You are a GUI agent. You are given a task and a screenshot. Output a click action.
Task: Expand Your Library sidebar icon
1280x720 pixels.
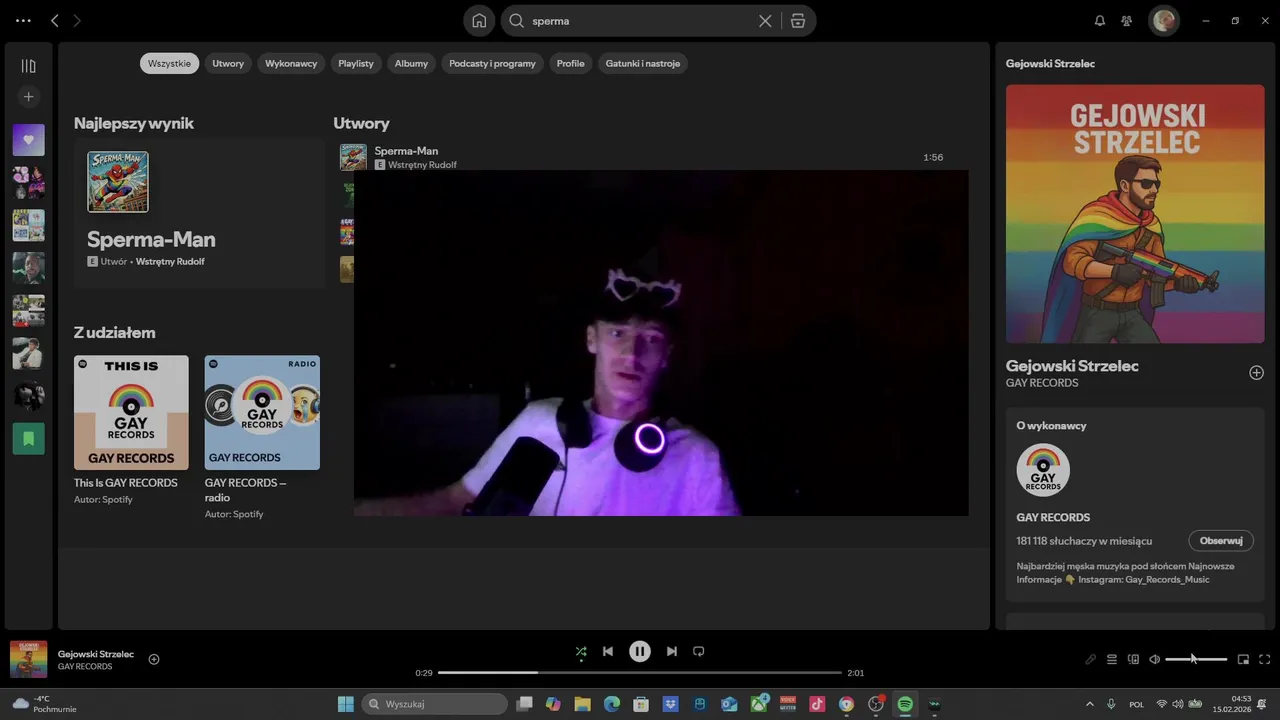point(28,66)
